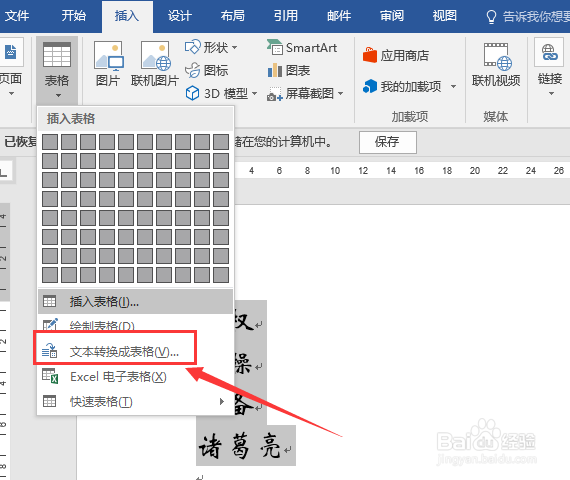The height and width of the screenshot is (480, 570).
Task: Insert a picture with 图片
Action: coord(108,64)
